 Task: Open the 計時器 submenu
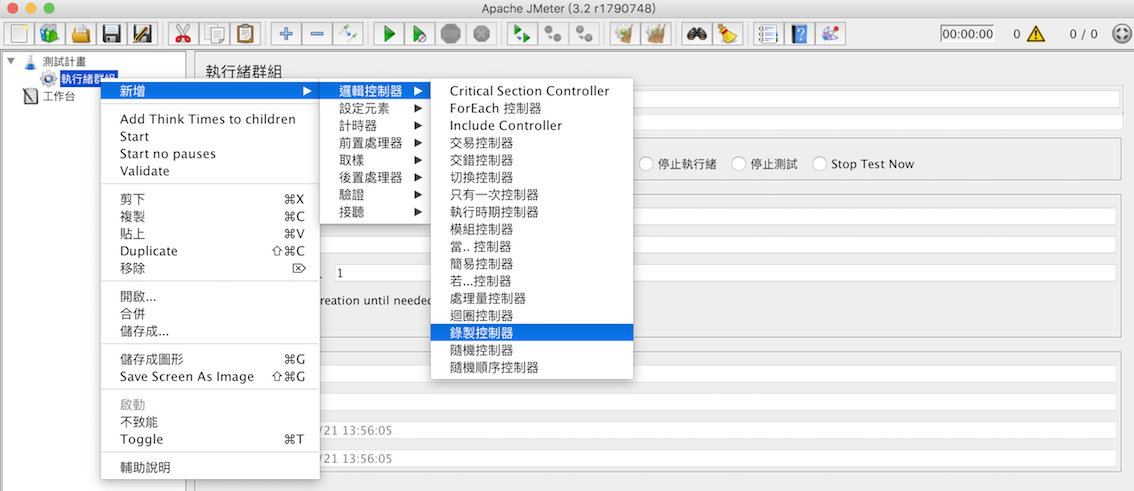tap(375, 126)
